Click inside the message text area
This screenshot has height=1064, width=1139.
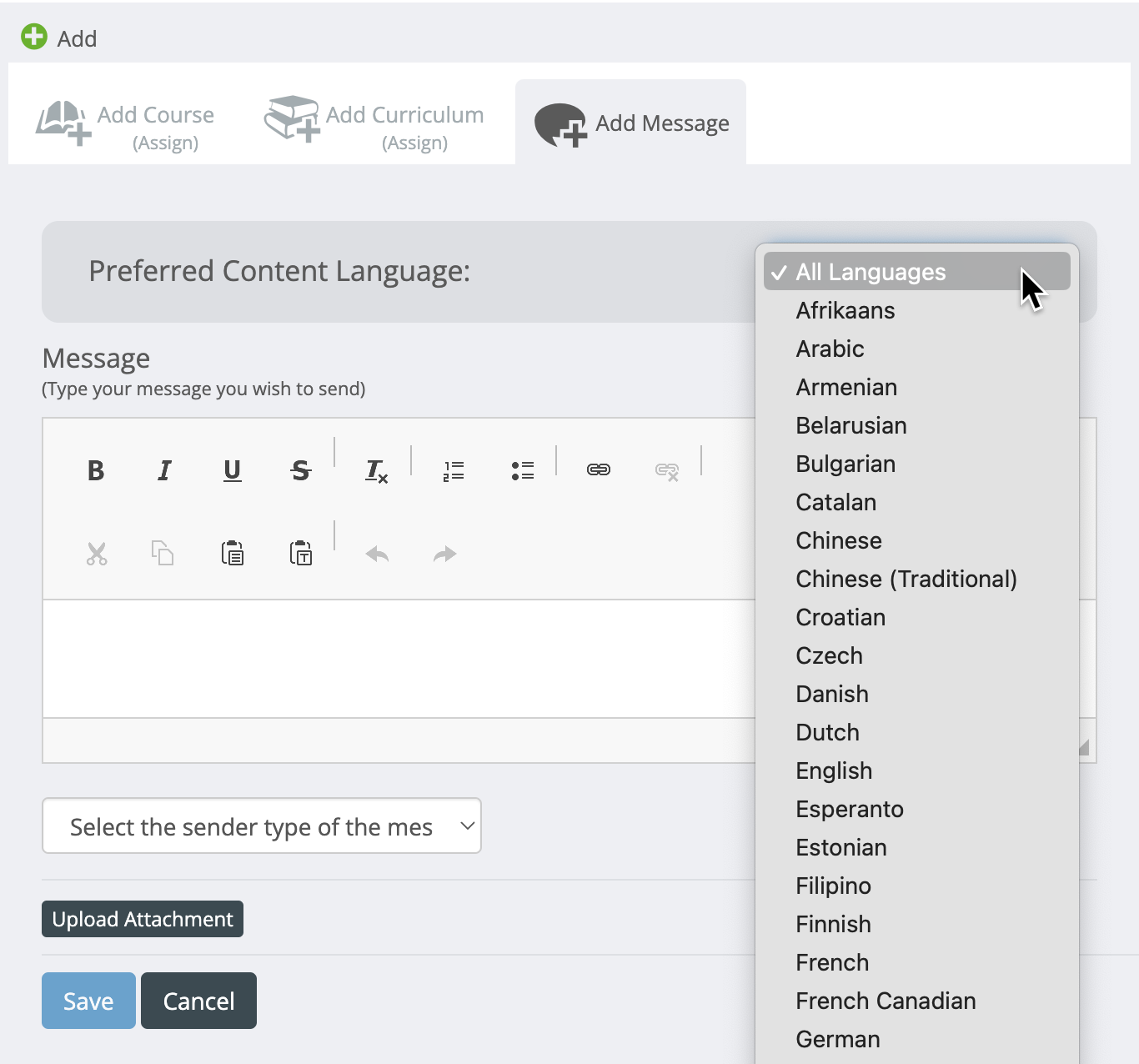tap(399, 659)
